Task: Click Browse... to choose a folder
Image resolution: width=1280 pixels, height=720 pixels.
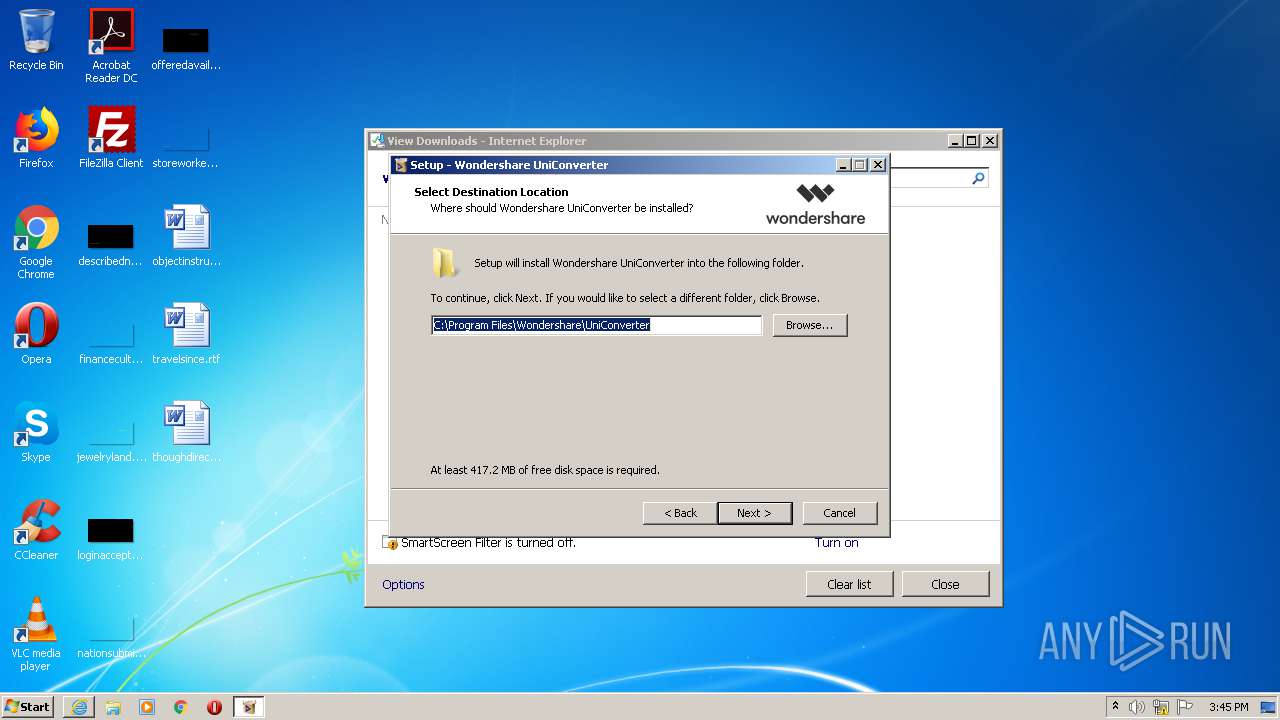Action: 810,325
